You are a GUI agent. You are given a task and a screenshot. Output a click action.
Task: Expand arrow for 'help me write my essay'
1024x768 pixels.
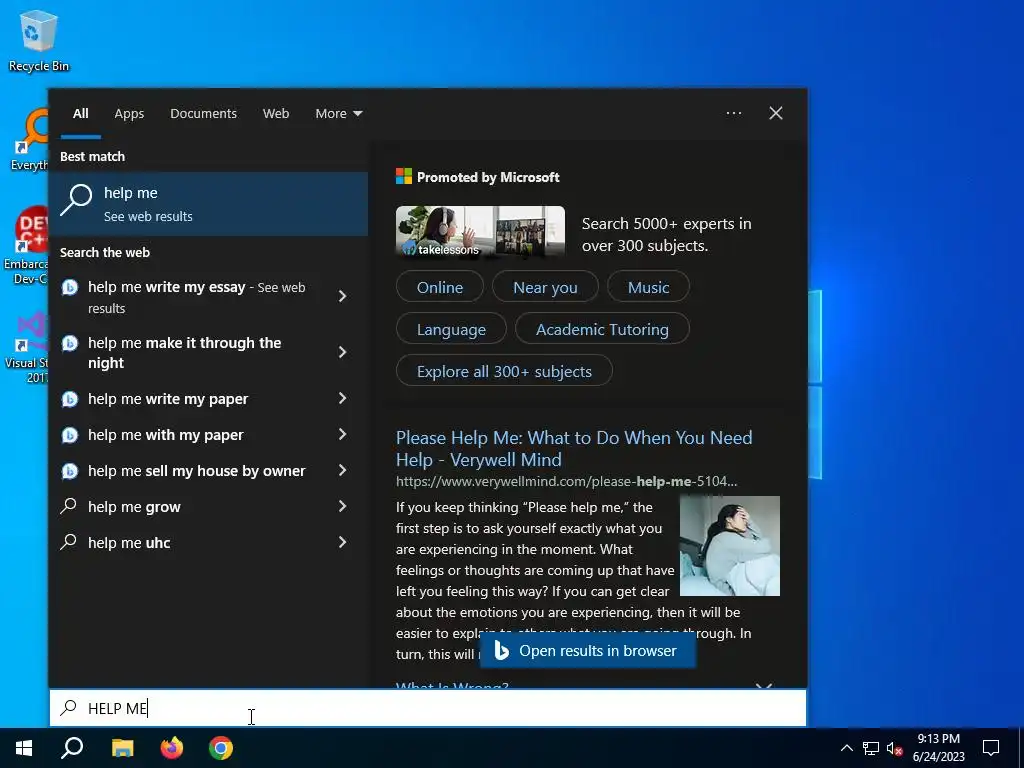point(342,296)
